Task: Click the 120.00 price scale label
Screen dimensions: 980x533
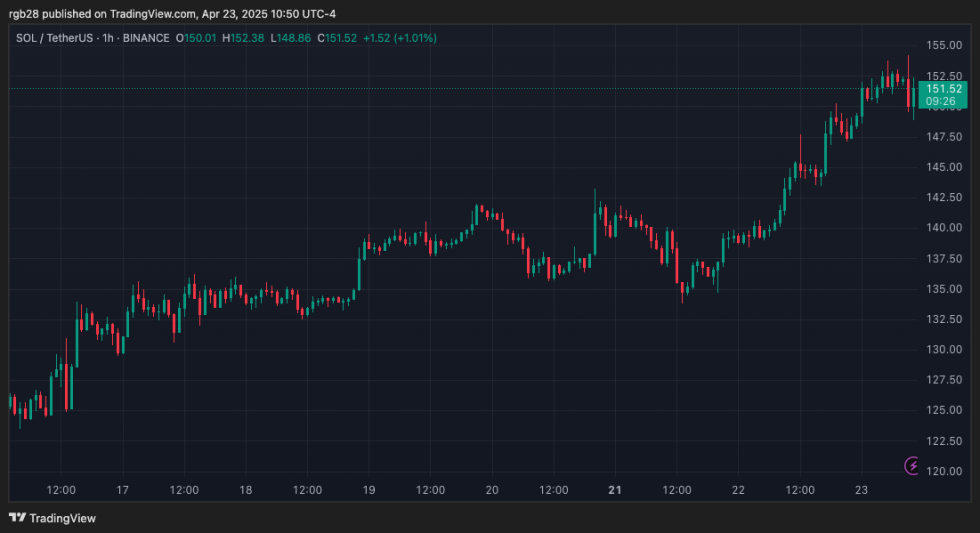Action: point(943,471)
